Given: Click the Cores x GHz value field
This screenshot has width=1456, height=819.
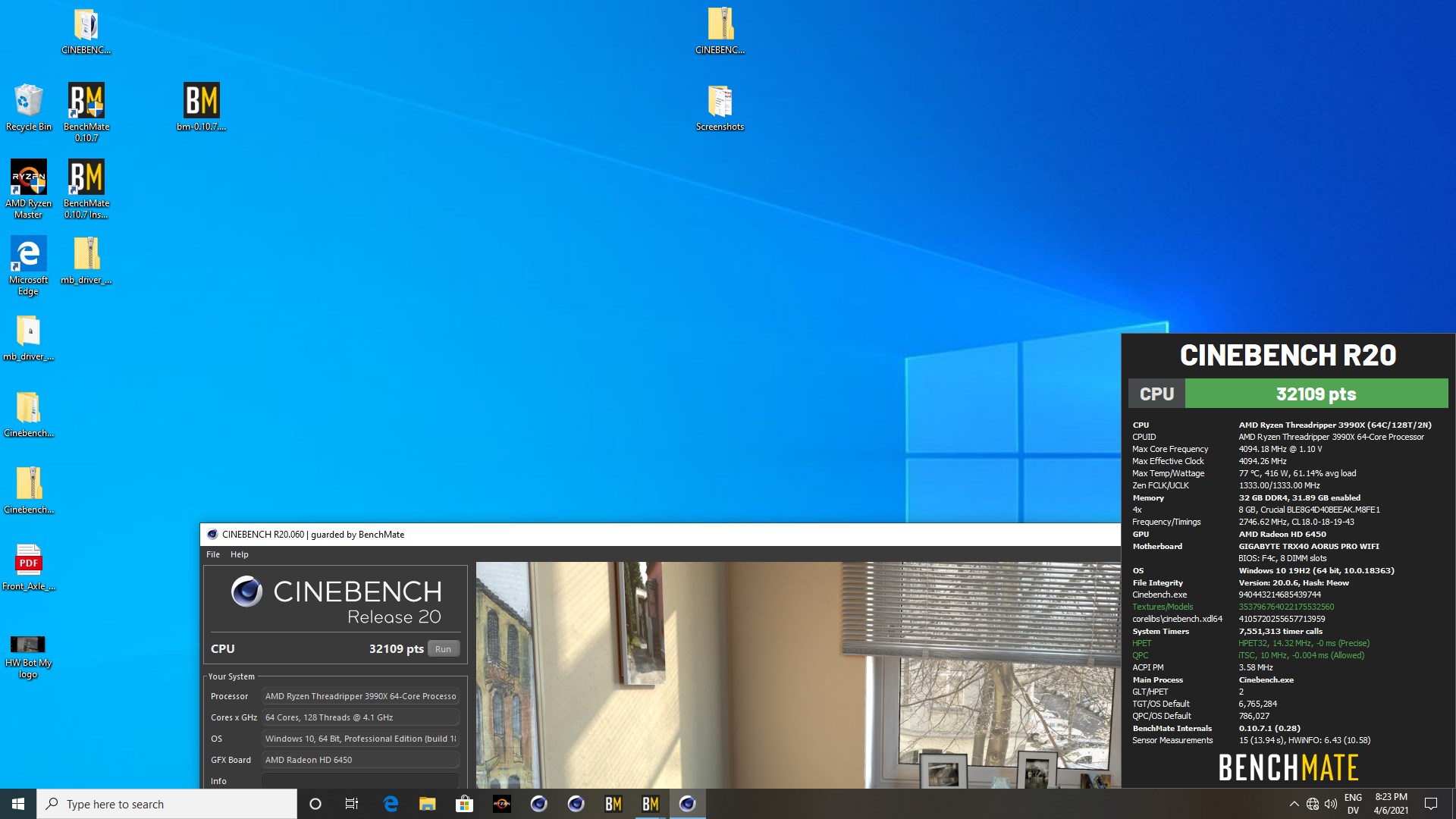Looking at the screenshot, I should point(361,717).
